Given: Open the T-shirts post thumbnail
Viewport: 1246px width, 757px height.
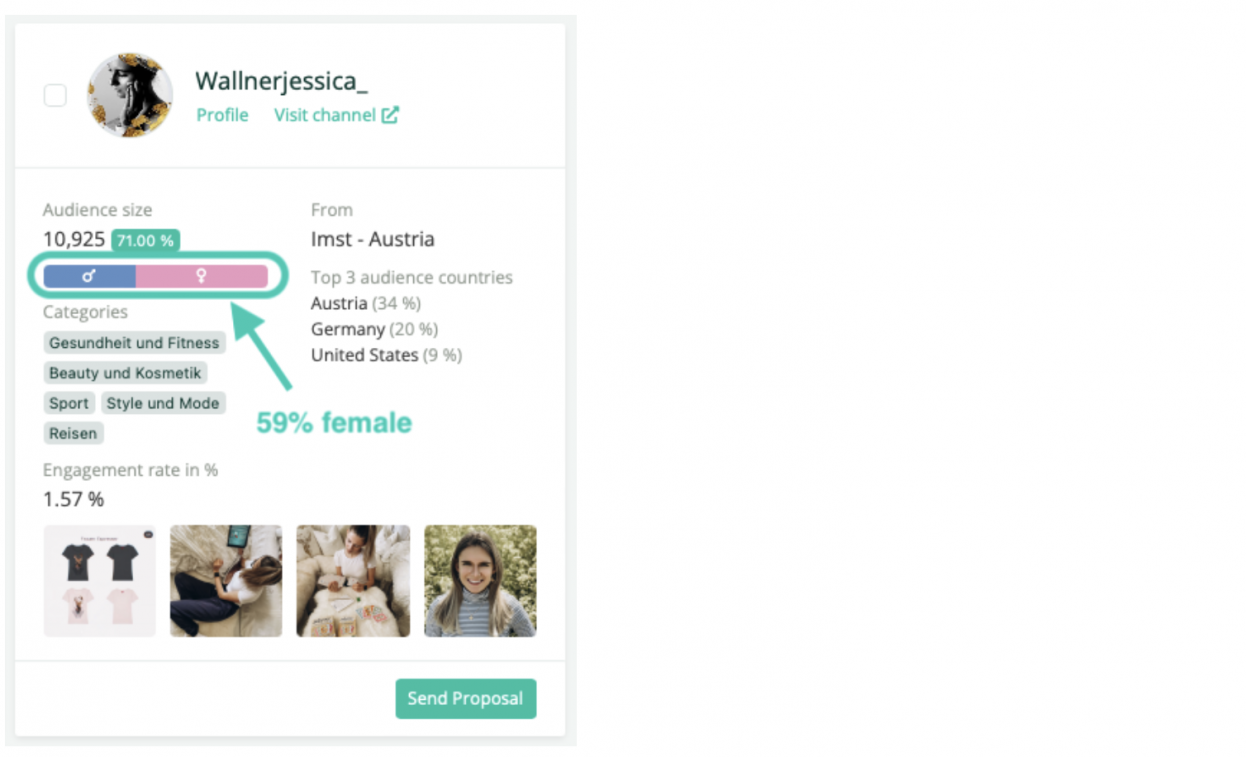Looking at the screenshot, I should [100, 581].
